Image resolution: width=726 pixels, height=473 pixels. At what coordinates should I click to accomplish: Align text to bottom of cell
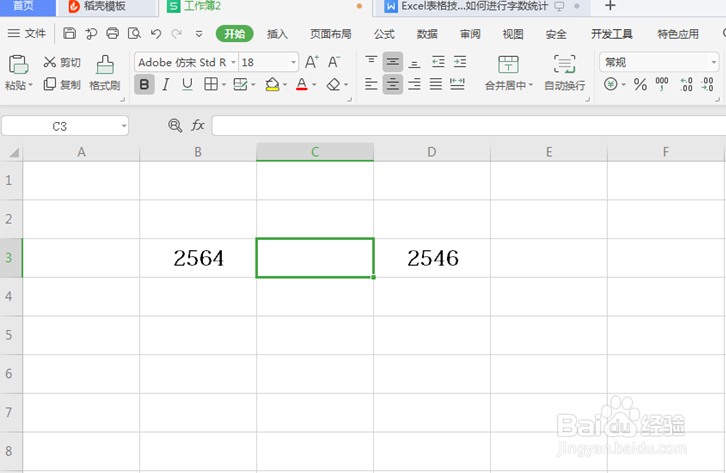[x=414, y=62]
